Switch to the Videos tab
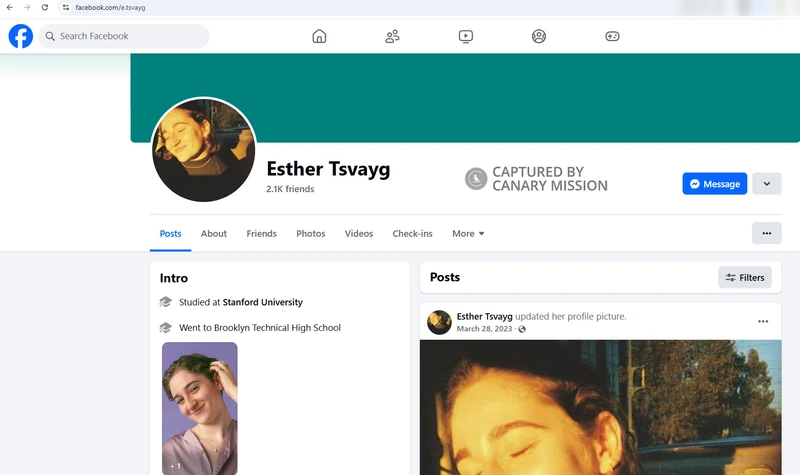The height and width of the screenshot is (475, 800). coord(359,234)
